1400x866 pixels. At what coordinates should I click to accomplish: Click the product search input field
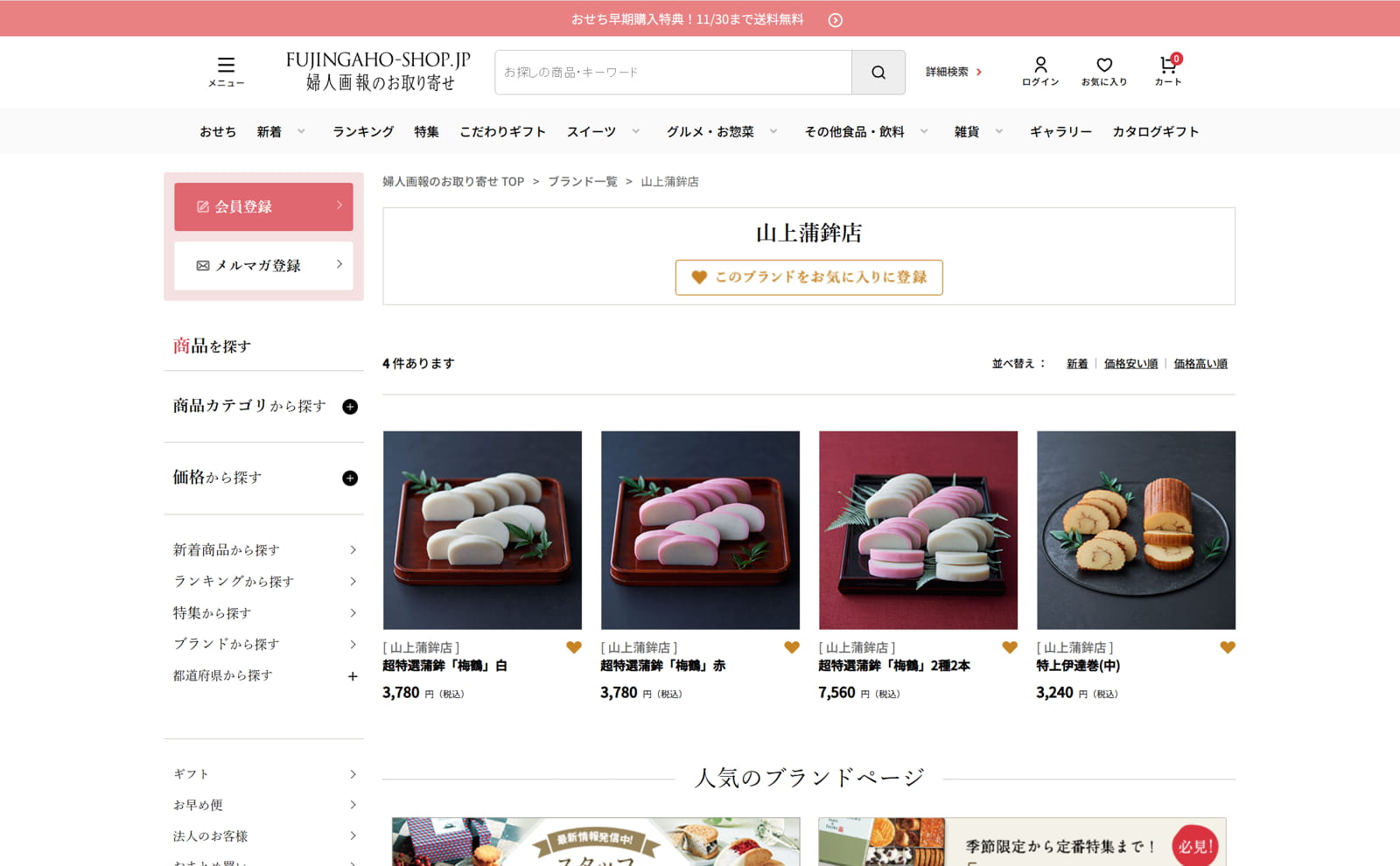(674, 73)
